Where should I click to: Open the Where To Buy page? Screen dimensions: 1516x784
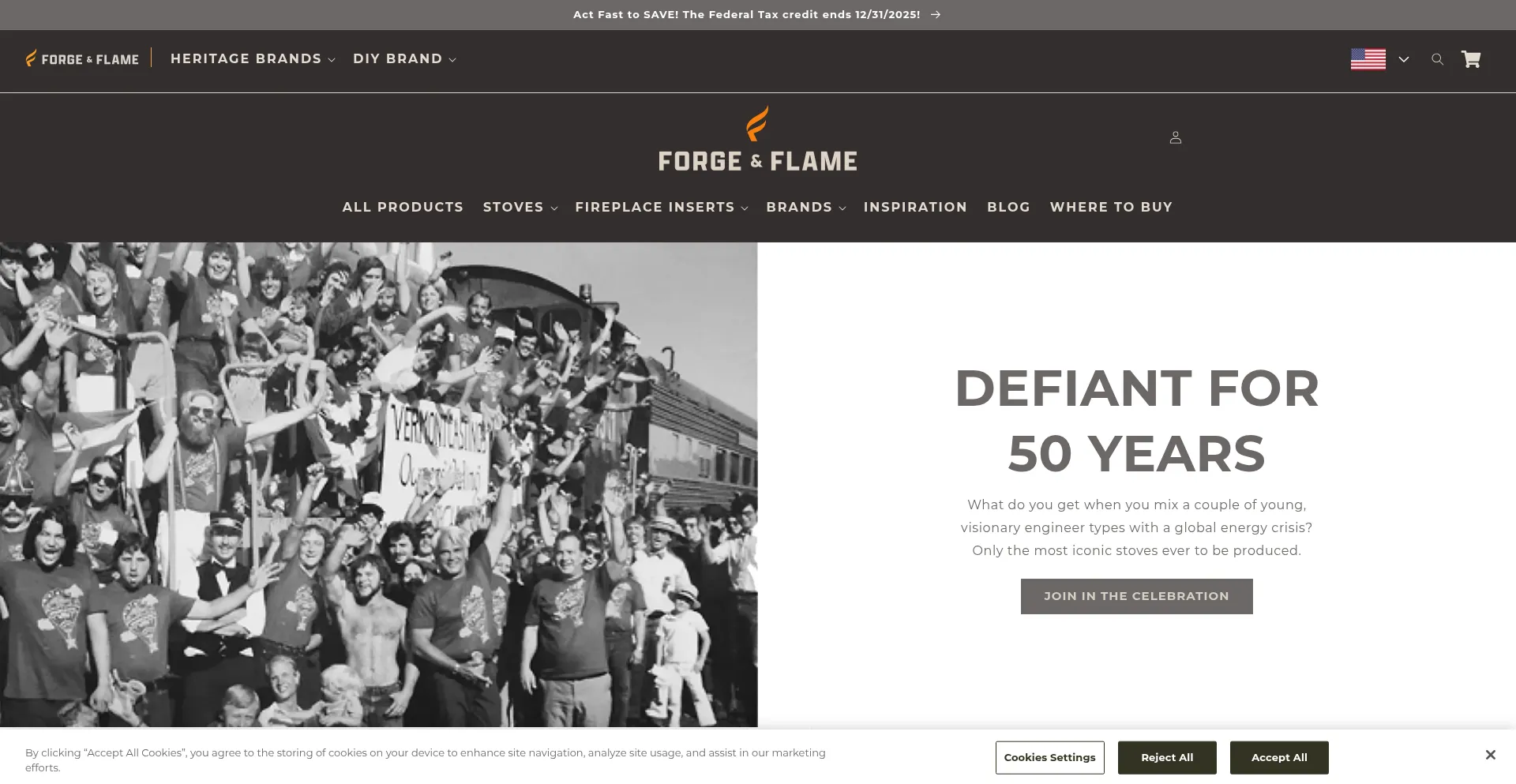(x=1111, y=207)
